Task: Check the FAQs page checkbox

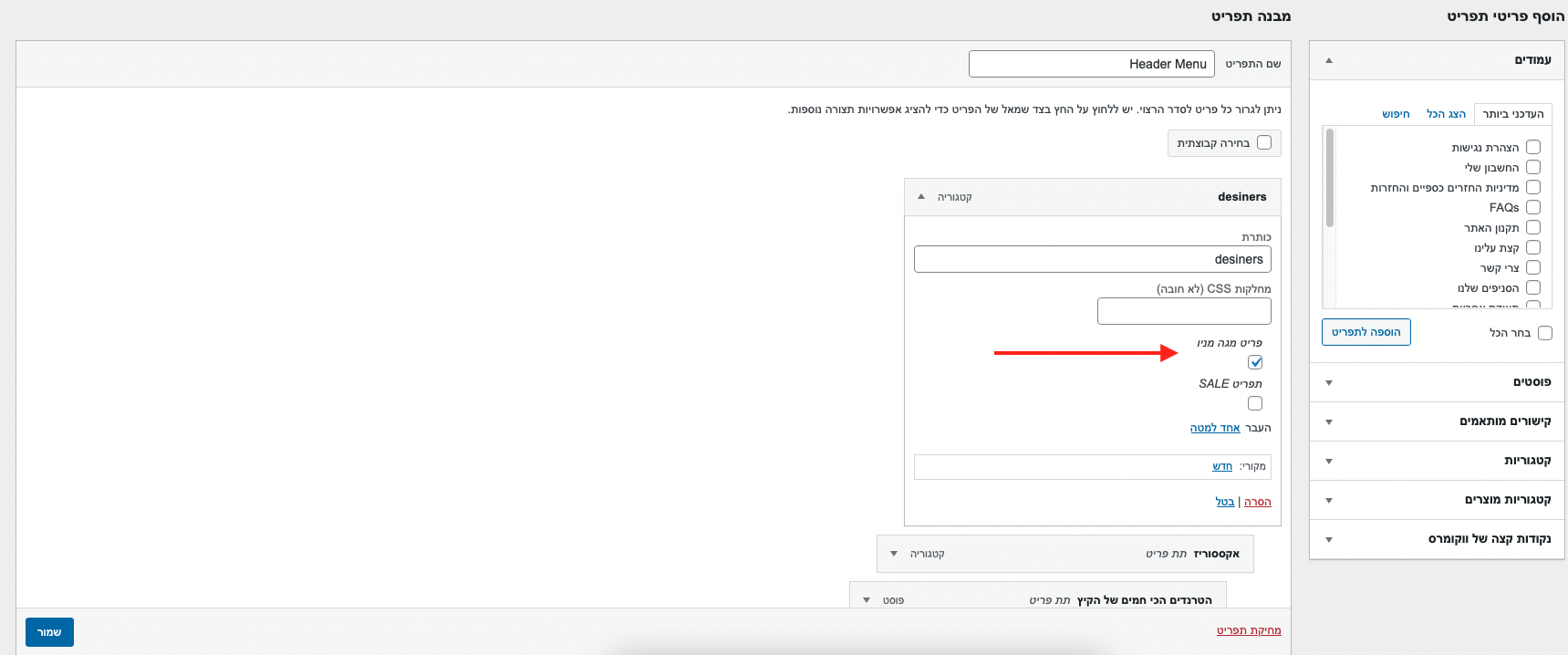Action: point(1533,207)
